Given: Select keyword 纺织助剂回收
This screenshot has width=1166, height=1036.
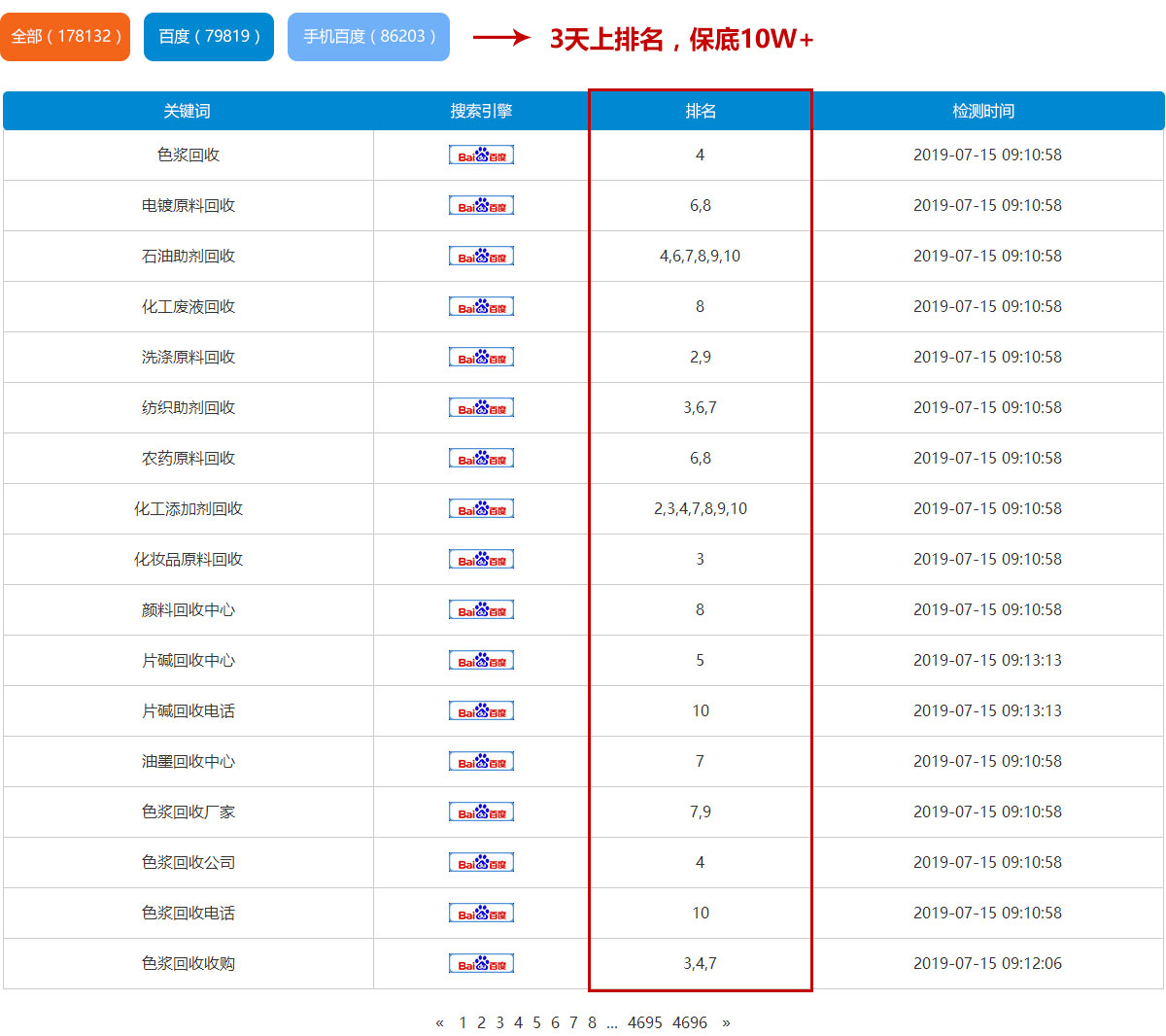Looking at the screenshot, I should point(189,407).
